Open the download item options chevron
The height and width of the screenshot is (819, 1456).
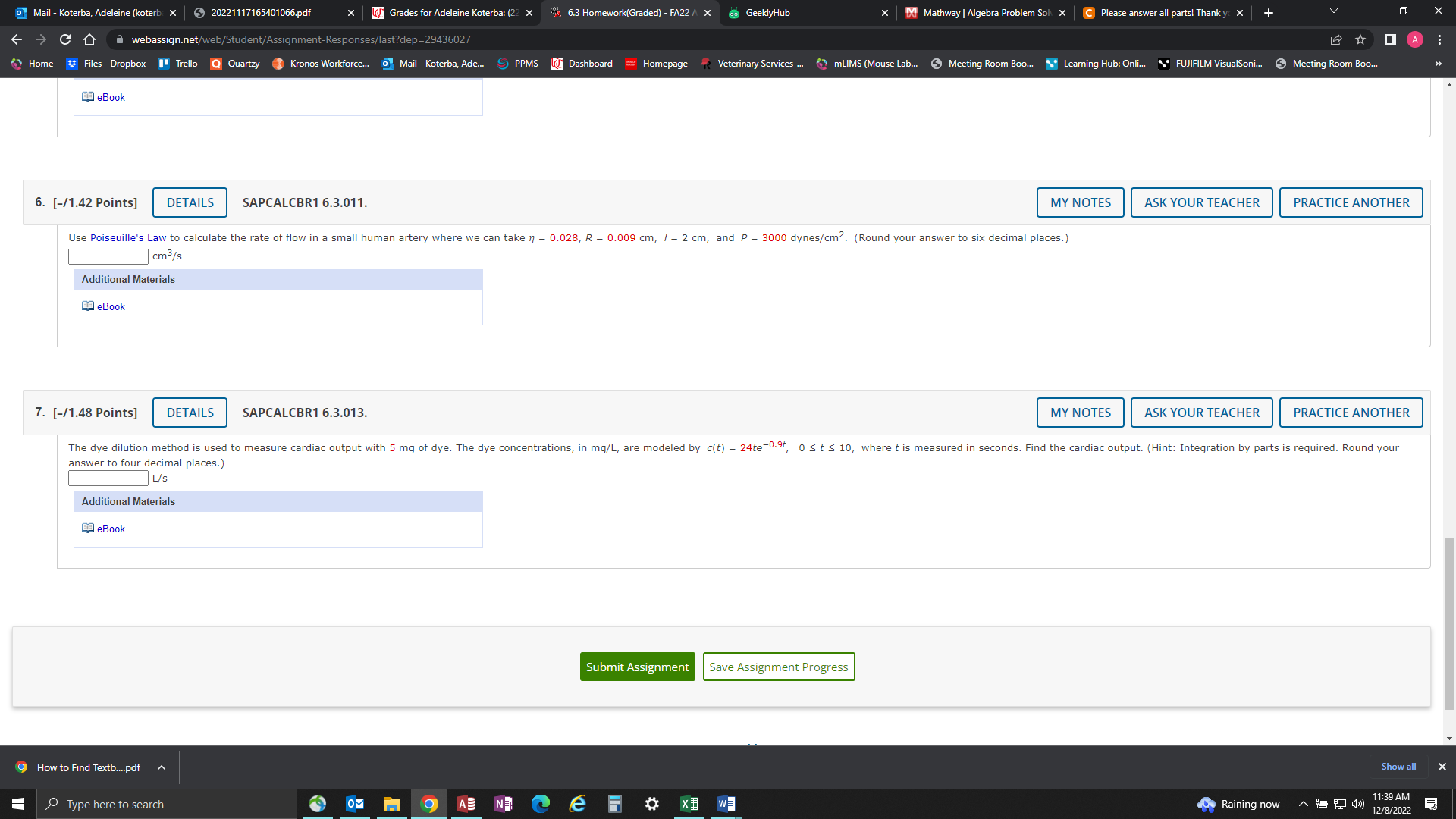[162, 767]
